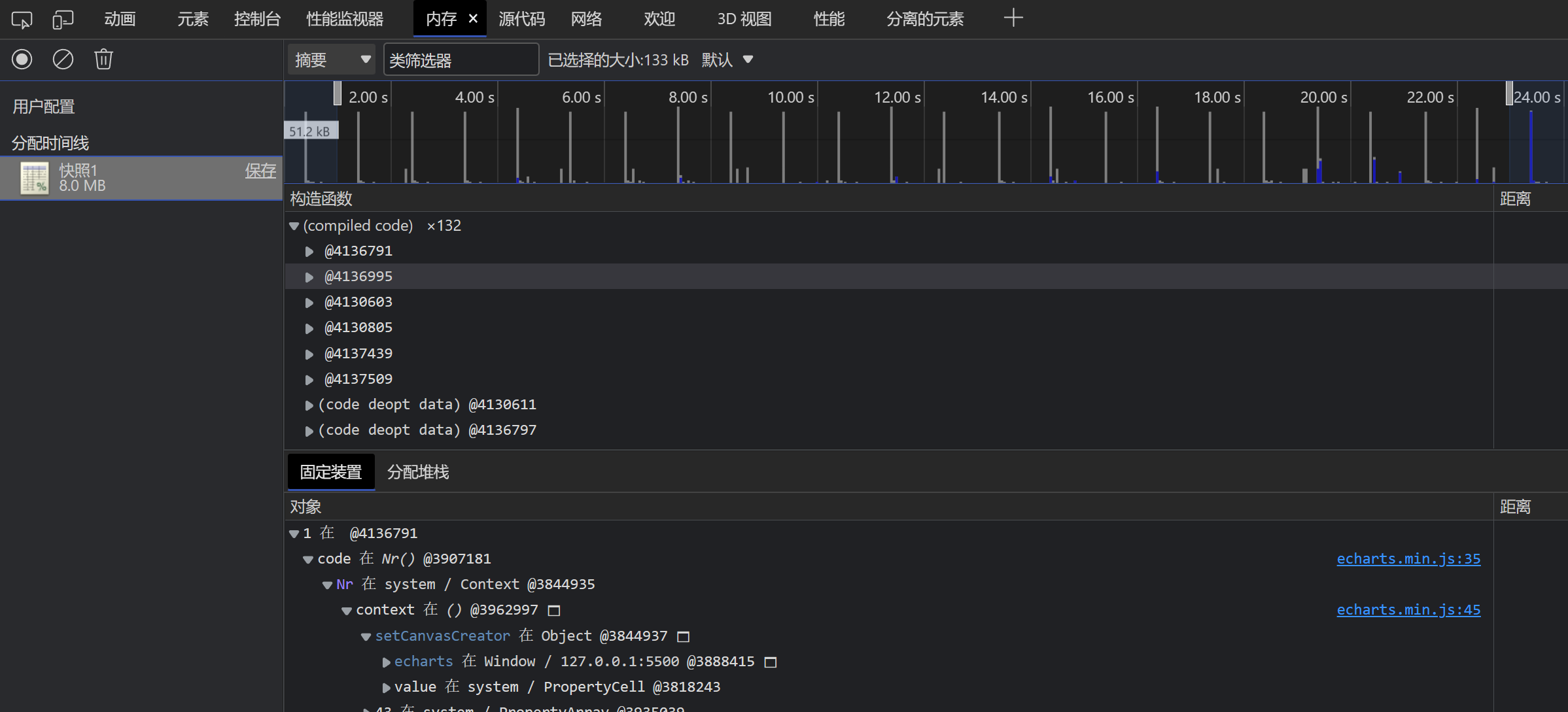This screenshot has height=712, width=1568.
Task: Switch to the 分配堆栈 tab
Action: [417, 471]
